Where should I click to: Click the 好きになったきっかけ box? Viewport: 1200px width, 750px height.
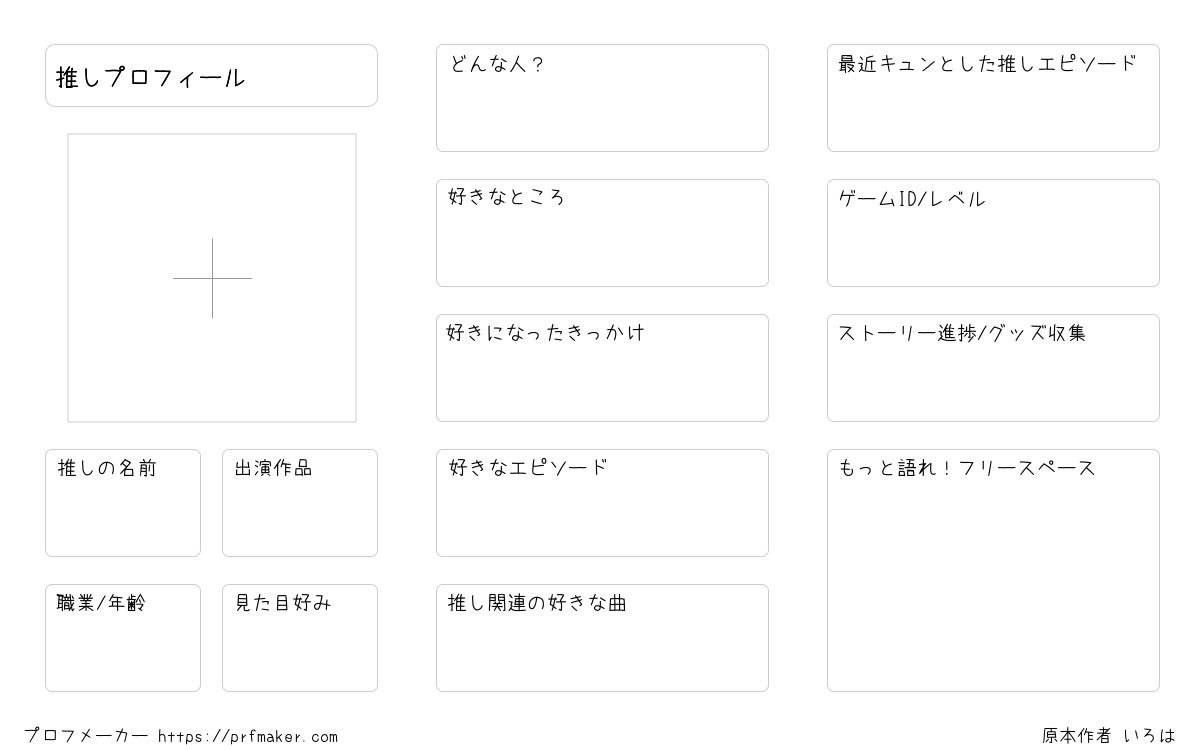tap(602, 368)
